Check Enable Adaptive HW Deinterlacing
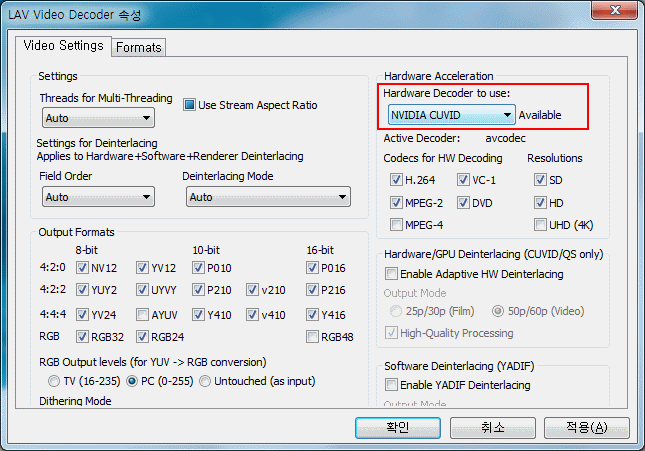The width and height of the screenshot is (645, 451). [391, 273]
